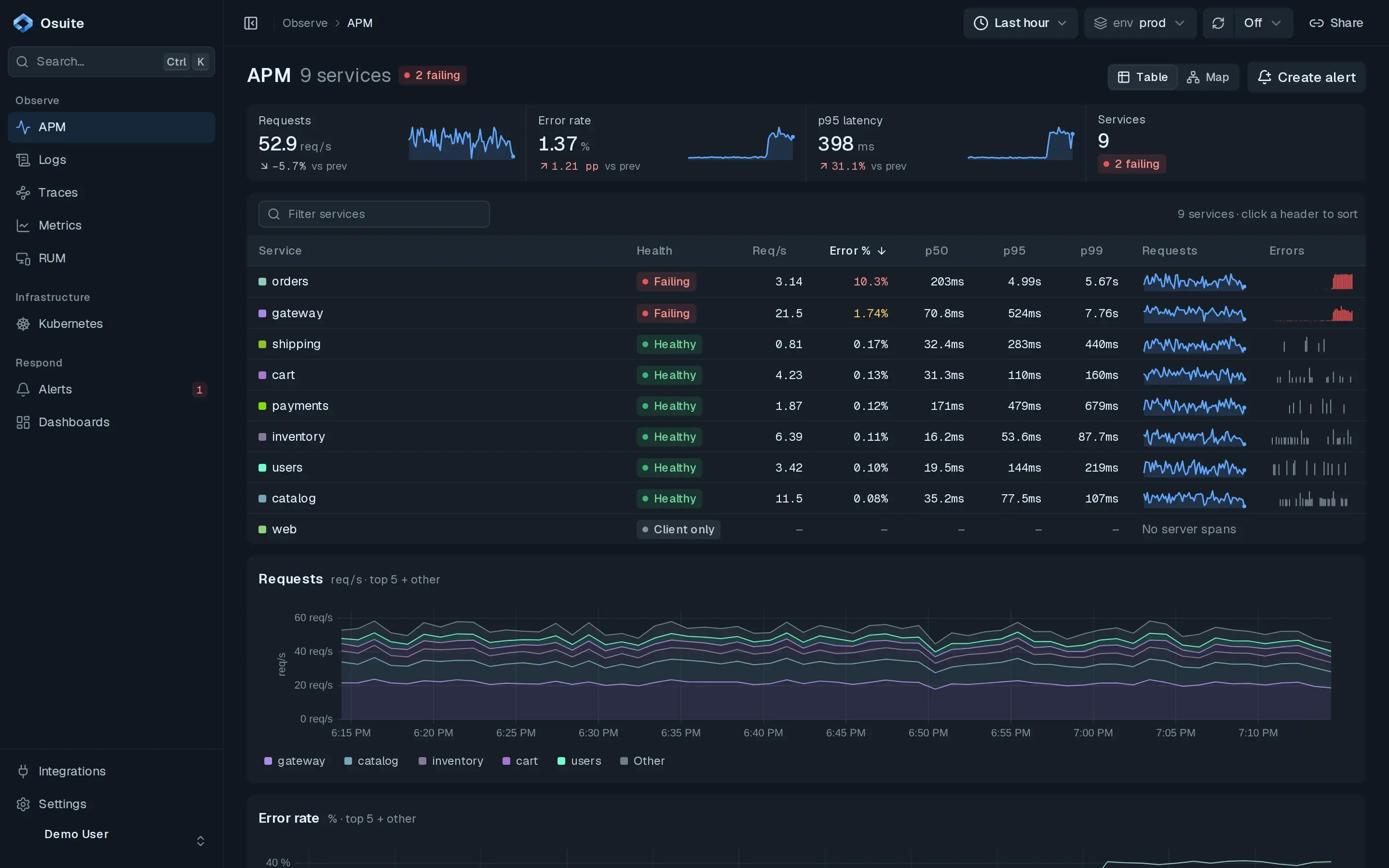Click the Search box in the sidebar

111,61
